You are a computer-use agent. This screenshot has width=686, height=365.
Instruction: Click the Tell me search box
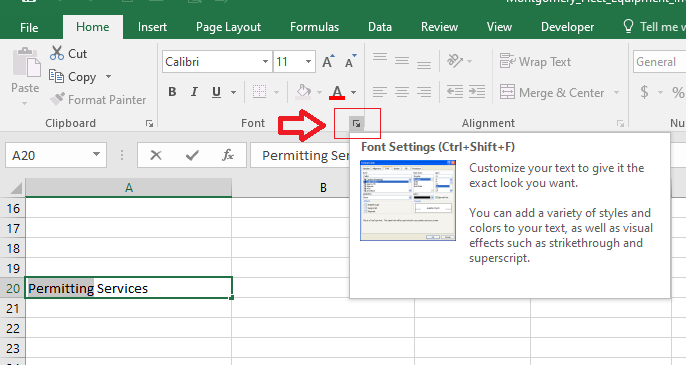(x=654, y=27)
